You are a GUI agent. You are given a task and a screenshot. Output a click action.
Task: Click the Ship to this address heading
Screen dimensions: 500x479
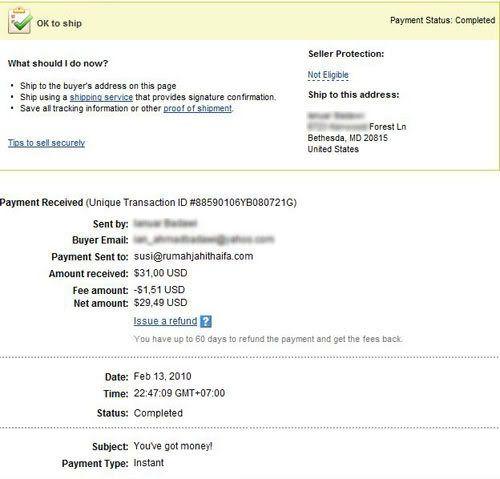(x=354, y=95)
